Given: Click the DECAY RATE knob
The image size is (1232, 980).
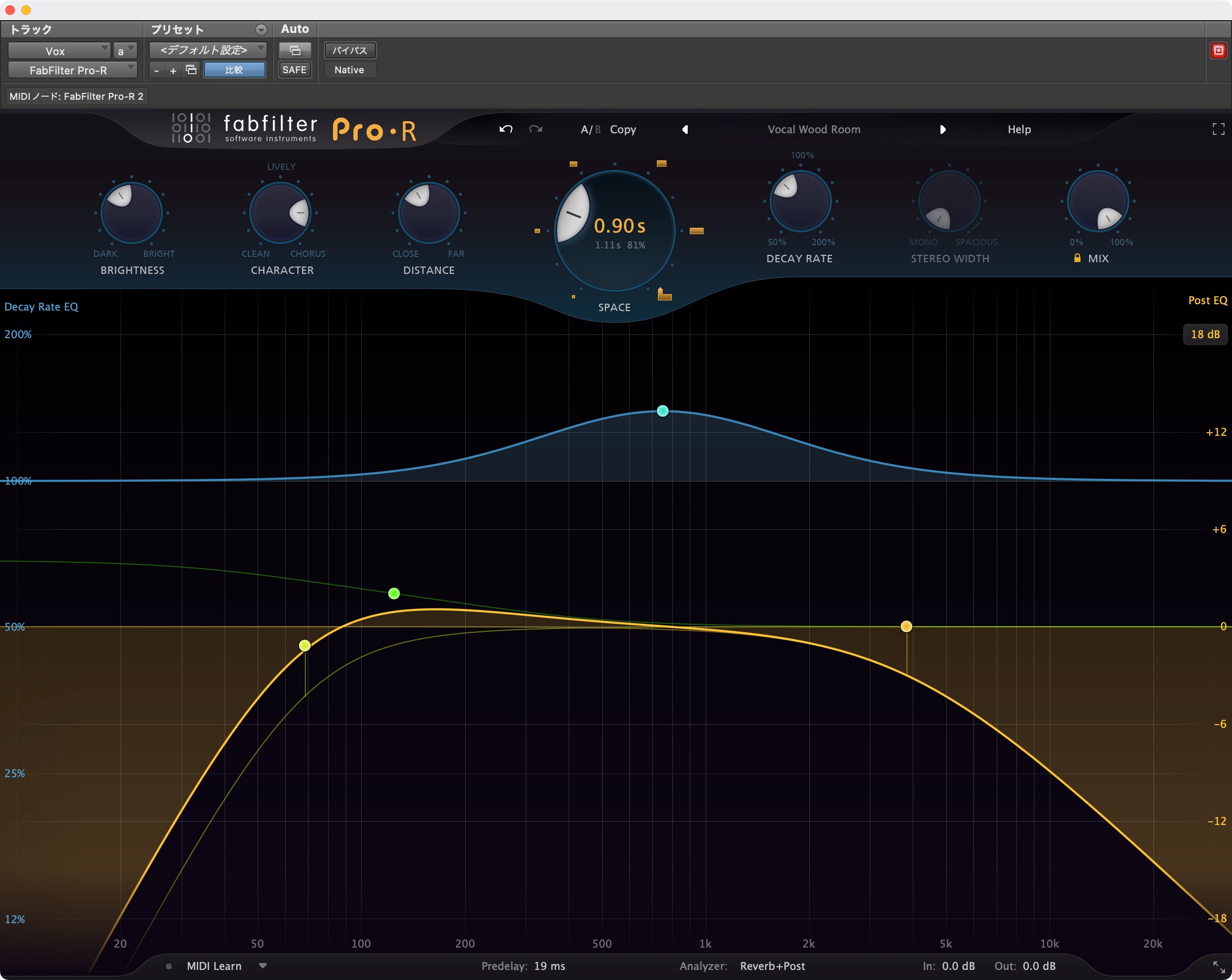Looking at the screenshot, I should tap(800, 201).
